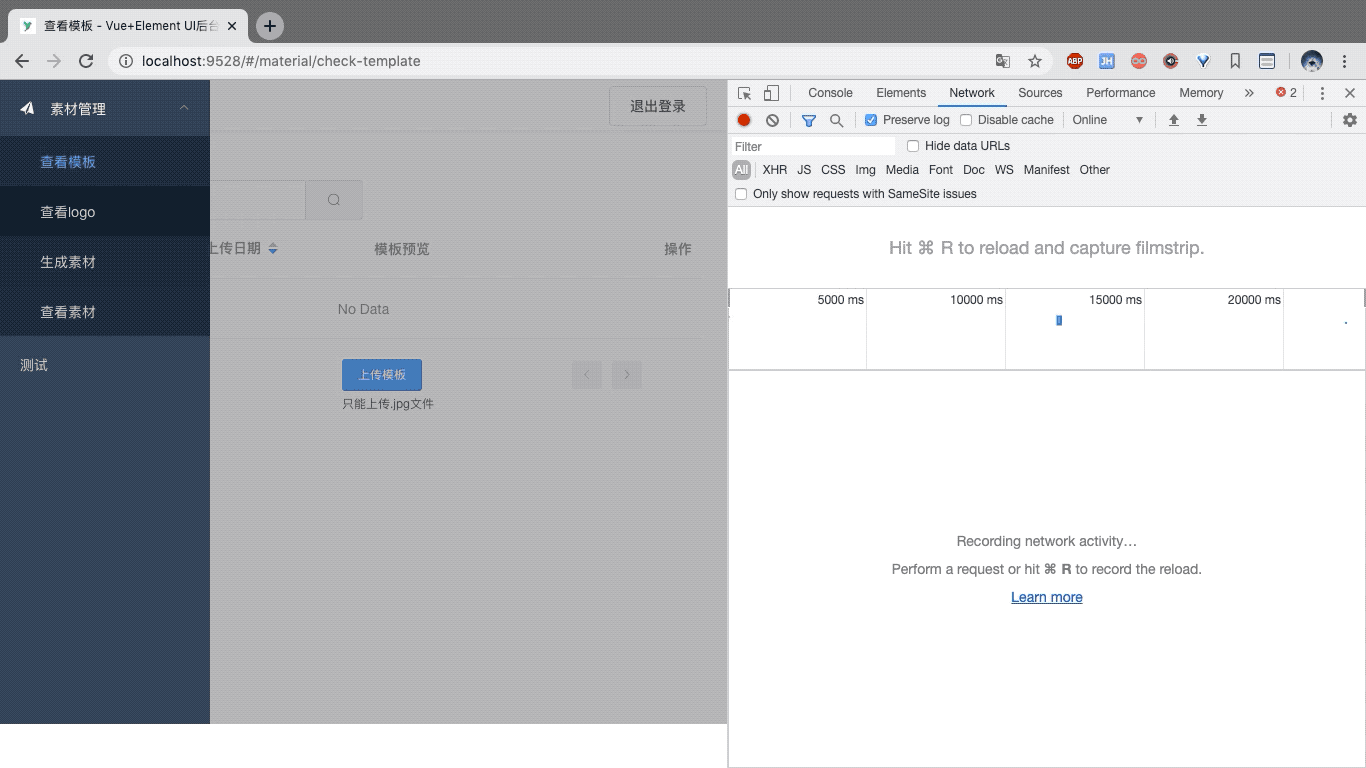Activate the inspect element cursor tool
Screen dimensions: 1366x768
(742, 92)
